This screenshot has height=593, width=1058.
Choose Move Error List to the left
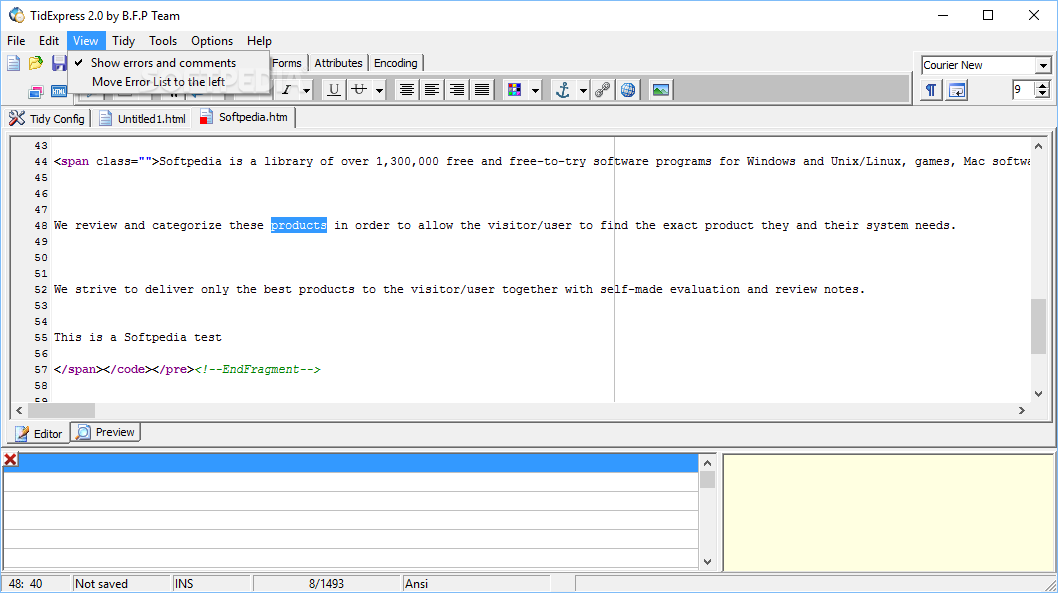159,82
